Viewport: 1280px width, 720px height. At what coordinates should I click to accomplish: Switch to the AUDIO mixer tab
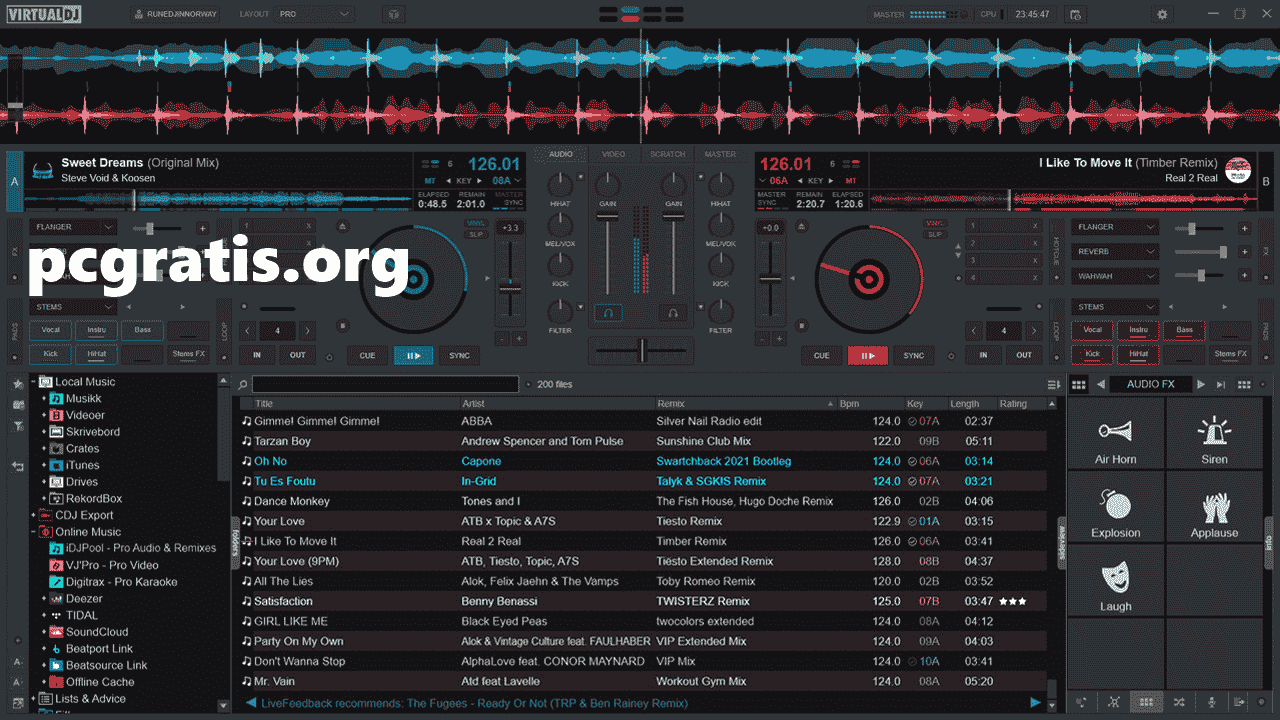coord(561,154)
